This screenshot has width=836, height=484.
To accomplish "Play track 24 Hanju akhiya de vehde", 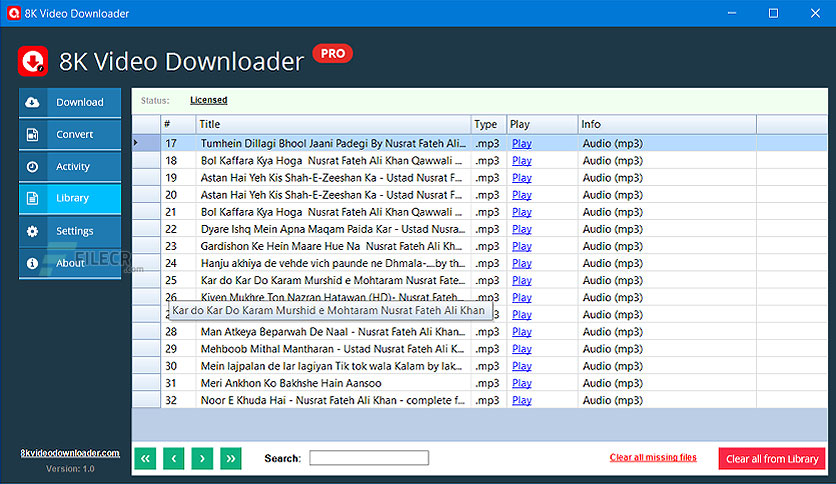I will coord(521,263).
